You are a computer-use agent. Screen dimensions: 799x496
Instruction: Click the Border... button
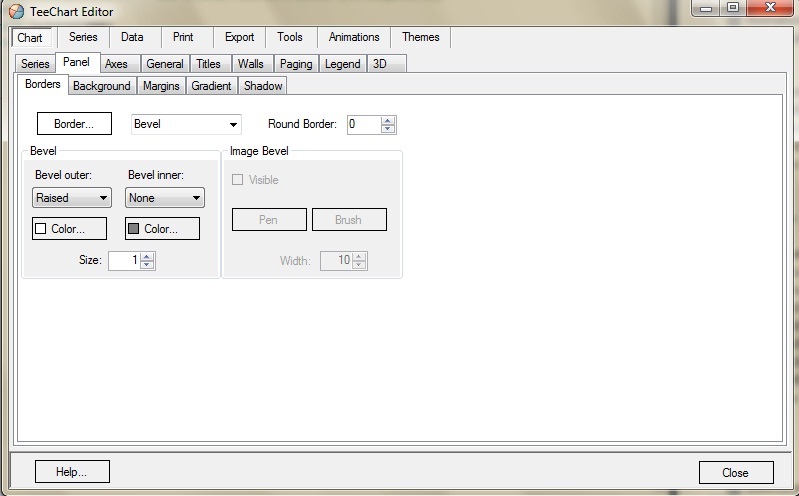74,124
